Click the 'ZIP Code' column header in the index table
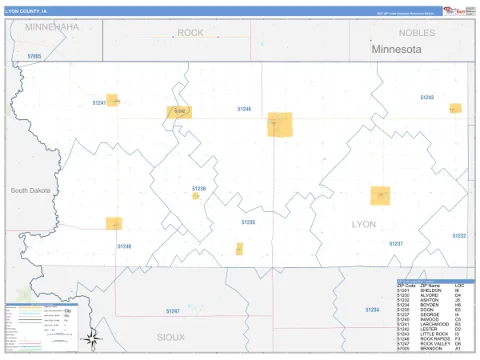 click(406, 286)
